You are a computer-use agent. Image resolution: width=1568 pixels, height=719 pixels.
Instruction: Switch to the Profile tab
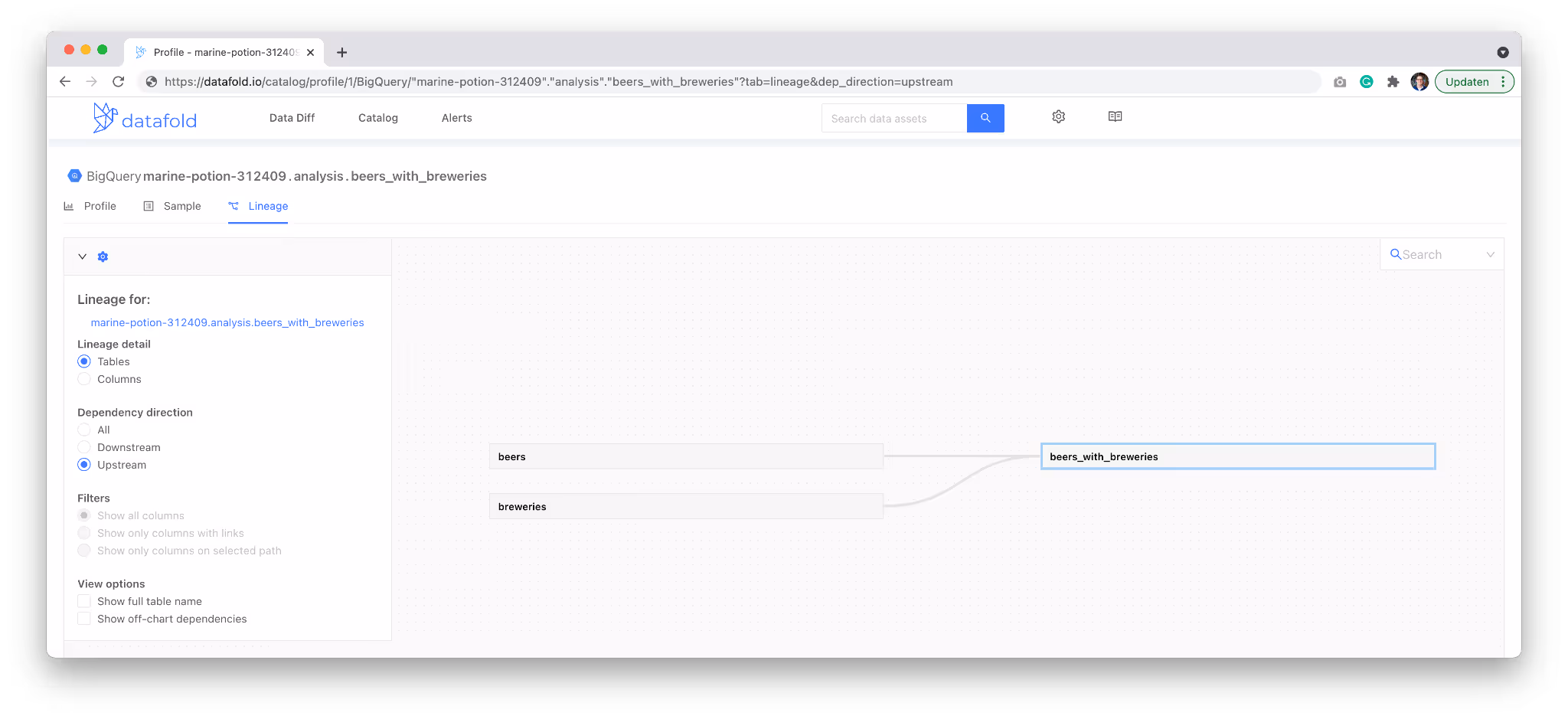click(x=90, y=206)
